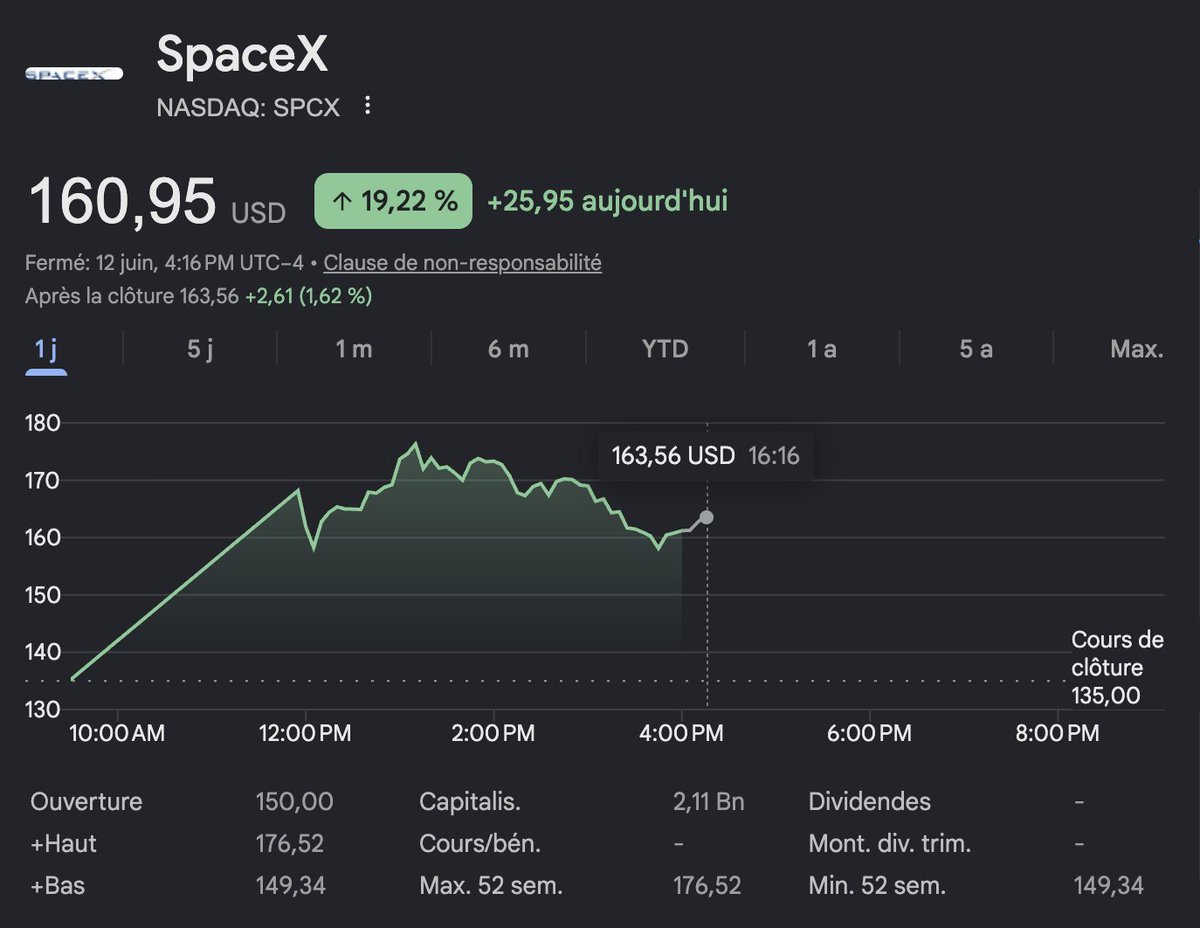Show the YTD chart range
The height and width of the screenshot is (928, 1200).
665,349
